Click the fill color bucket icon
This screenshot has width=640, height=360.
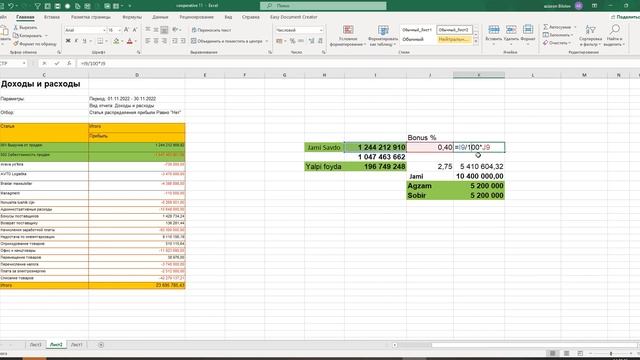click(x=116, y=41)
